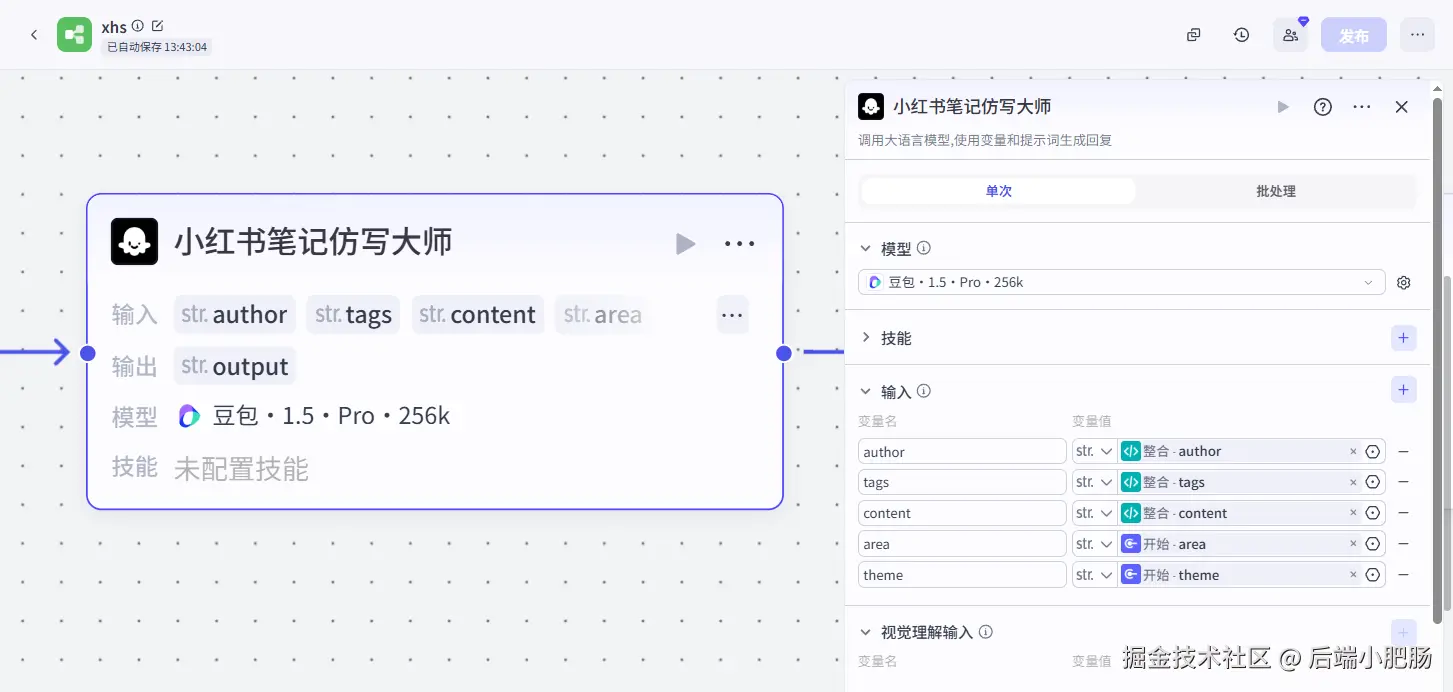Show info for the 输入 section
Screen dimensions: 1453x692
point(924,391)
